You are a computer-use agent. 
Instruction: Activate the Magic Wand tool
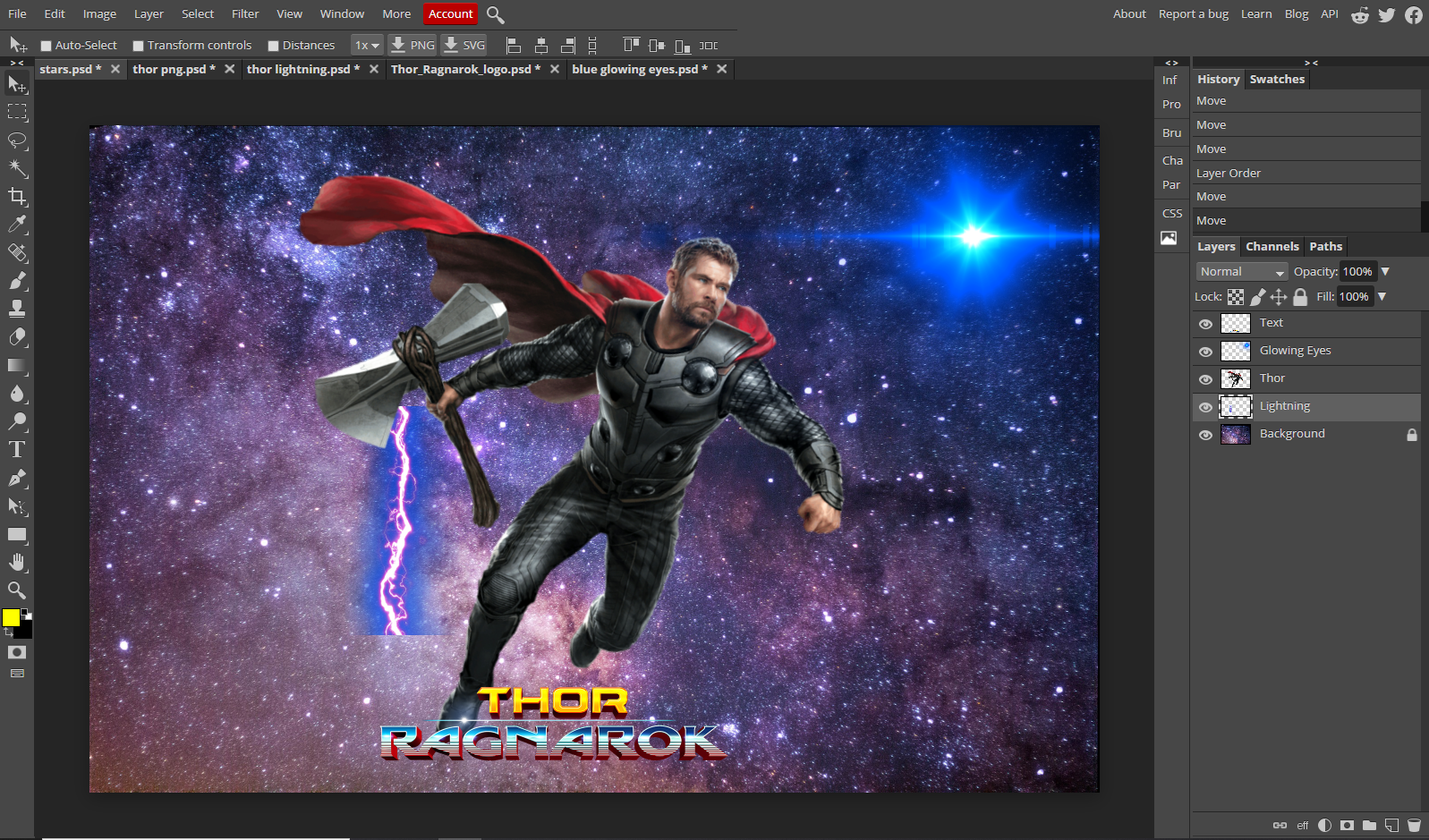[17, 168]
